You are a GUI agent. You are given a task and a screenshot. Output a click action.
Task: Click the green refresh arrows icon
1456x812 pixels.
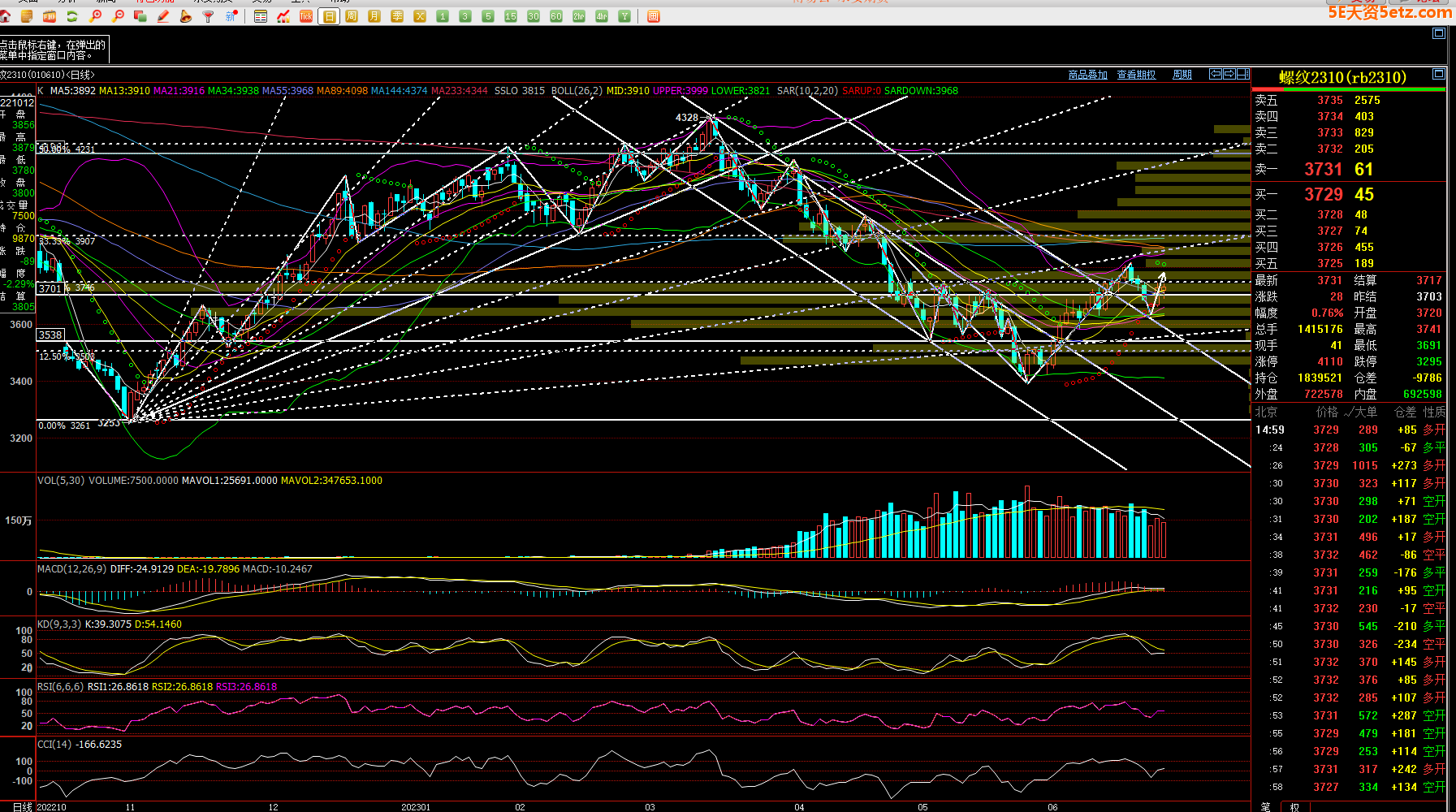click(x=72, y=16)
